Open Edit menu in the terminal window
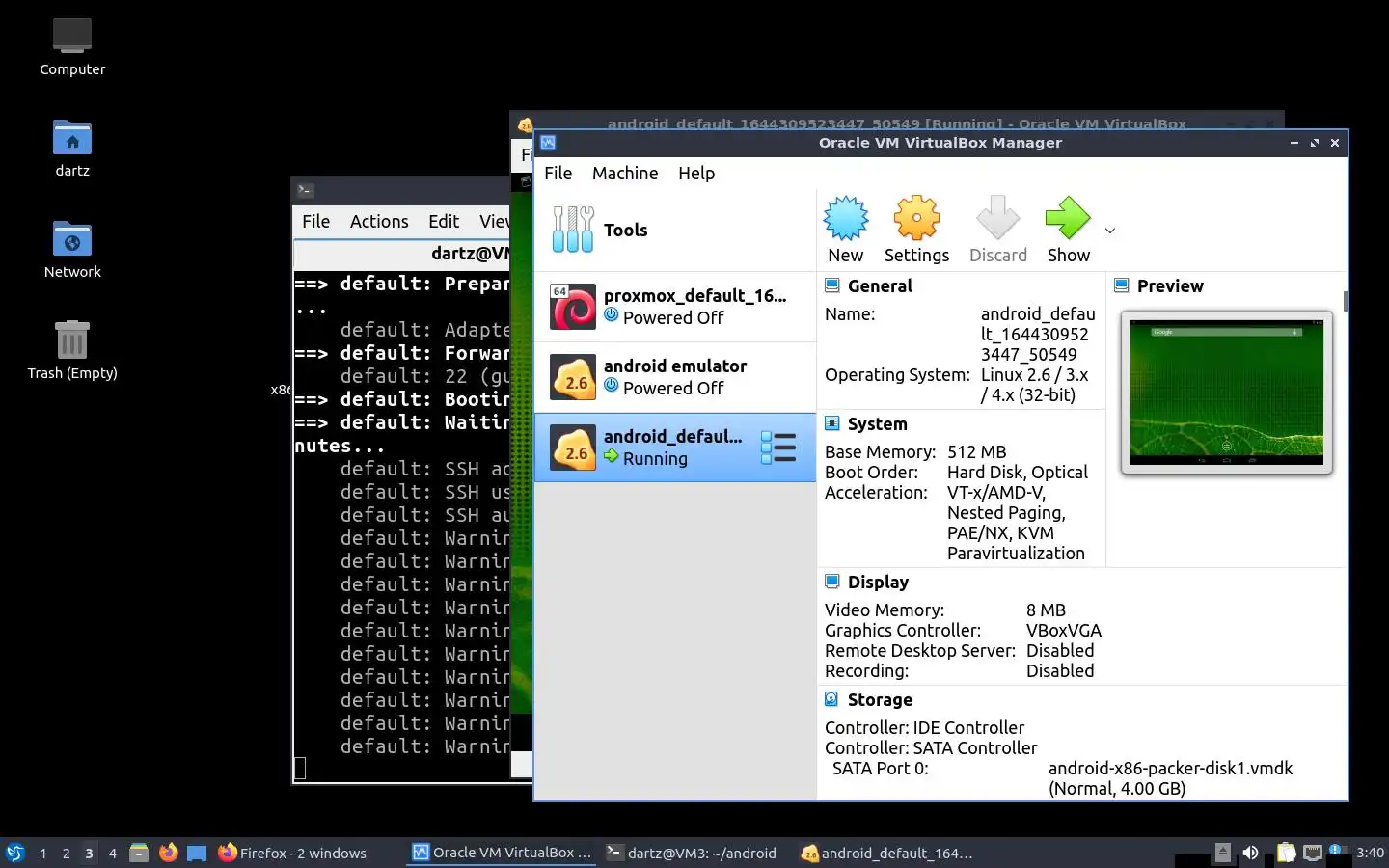The height and width of the screenshot is (868, 1389). pos(444,222)
